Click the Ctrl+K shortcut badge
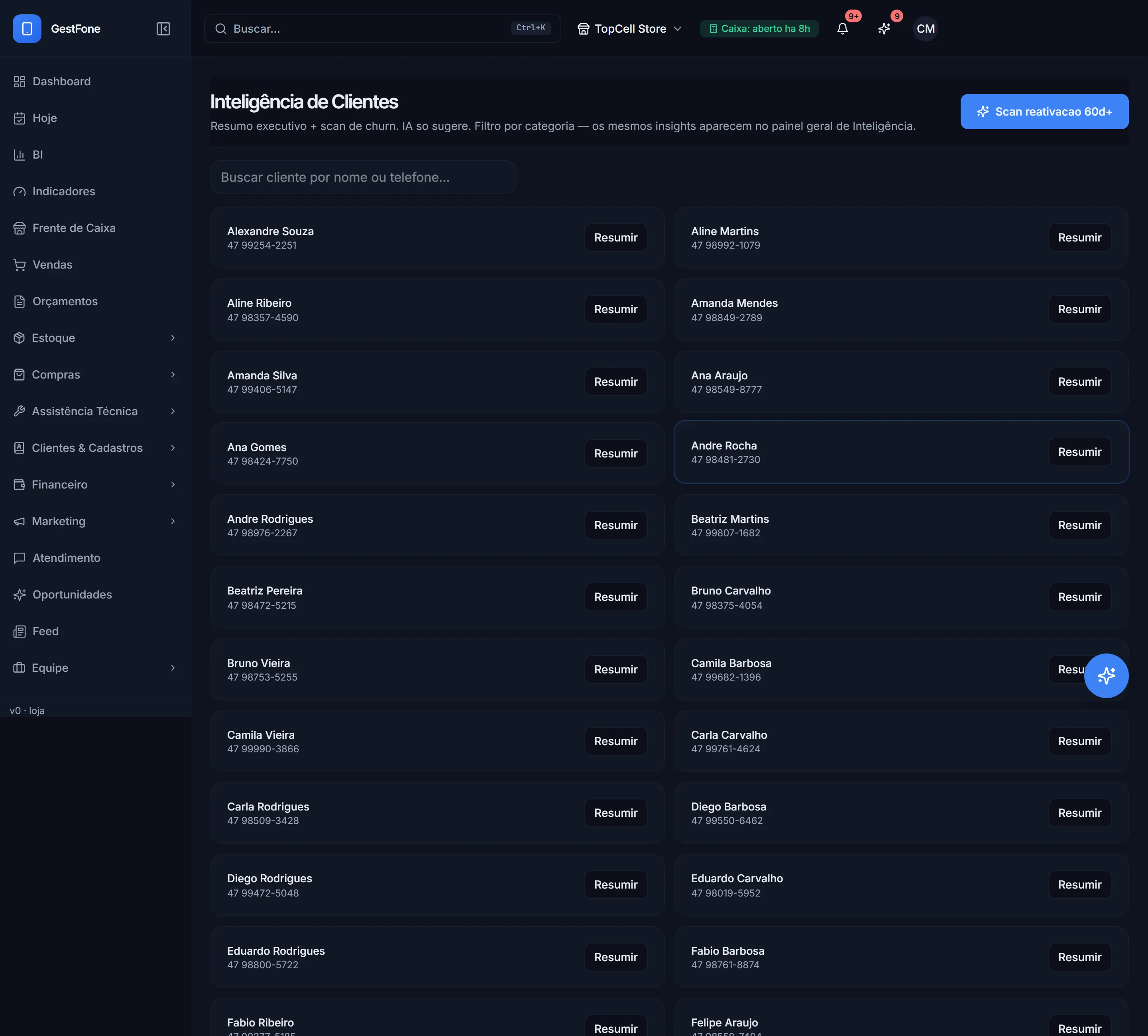The image size is (1148, 1036). click(x=530, y=28)
